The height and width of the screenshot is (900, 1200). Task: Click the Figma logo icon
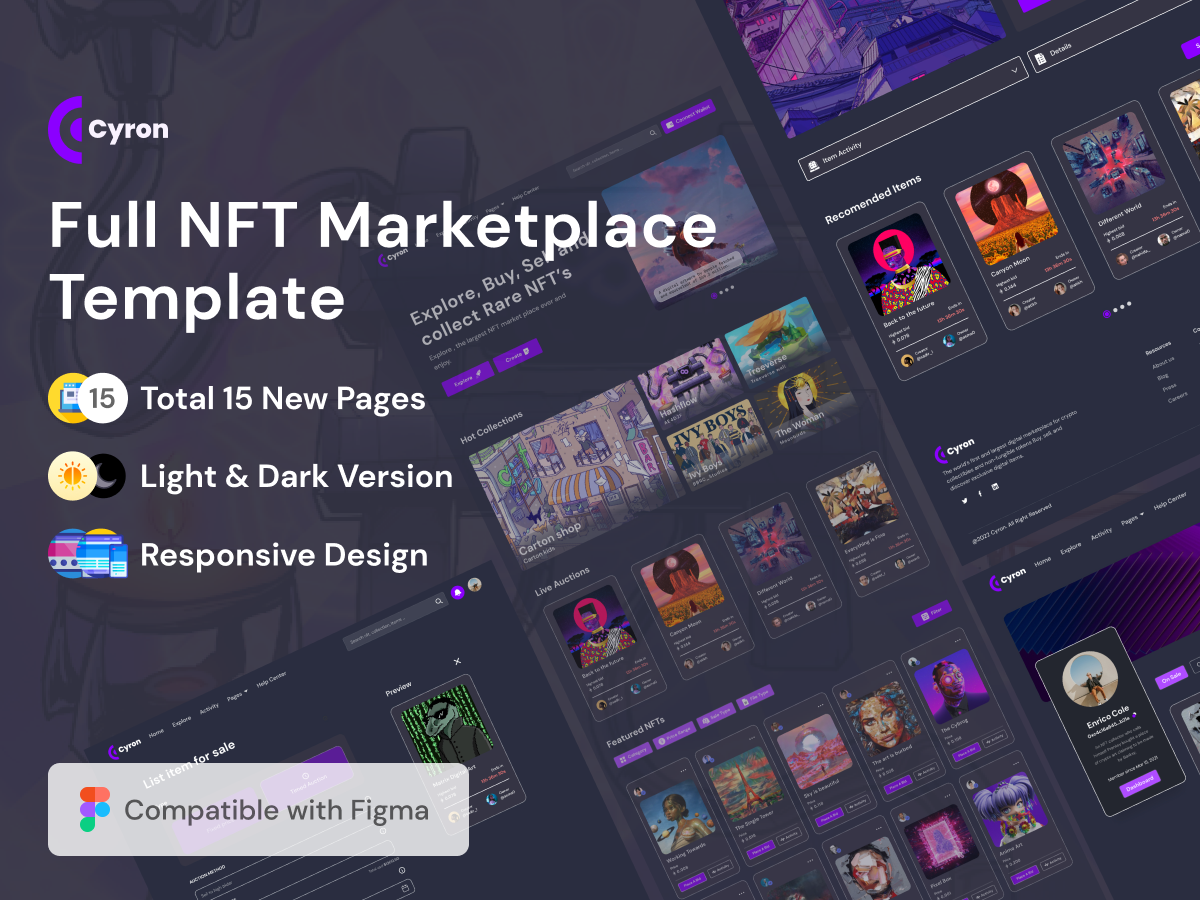(95, 809)
